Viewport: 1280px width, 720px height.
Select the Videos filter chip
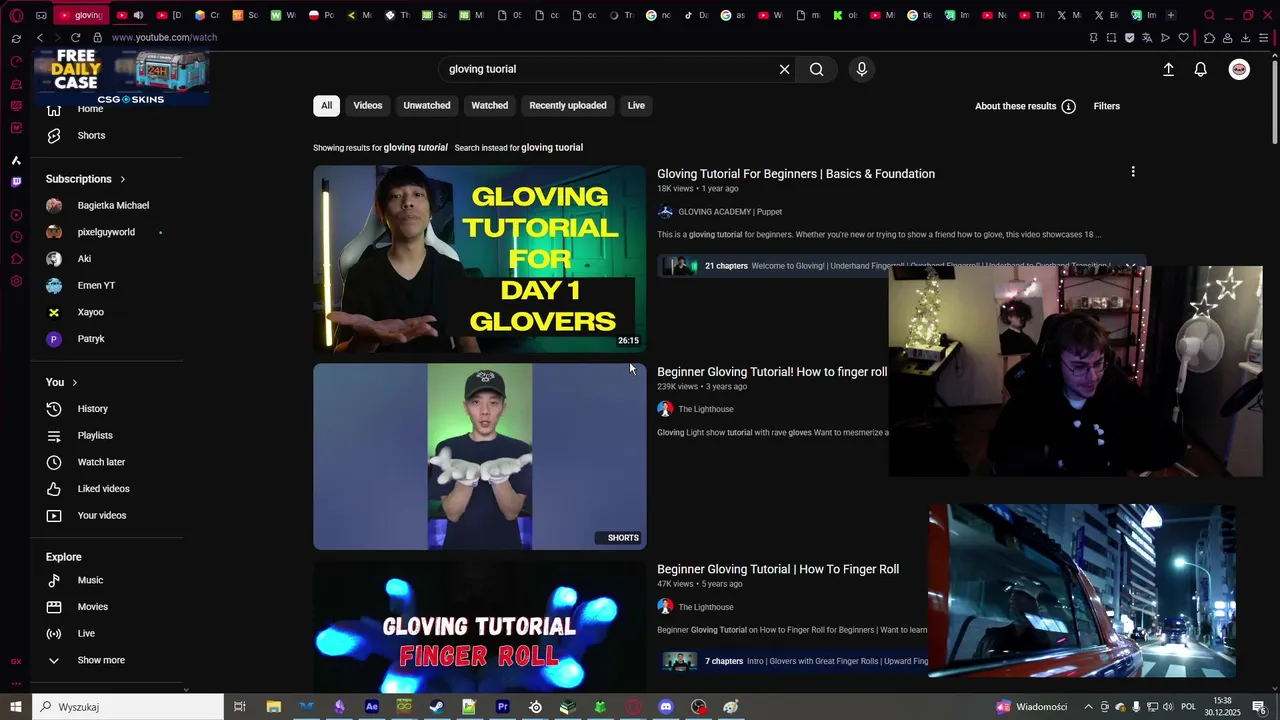[x=368, y=105]
